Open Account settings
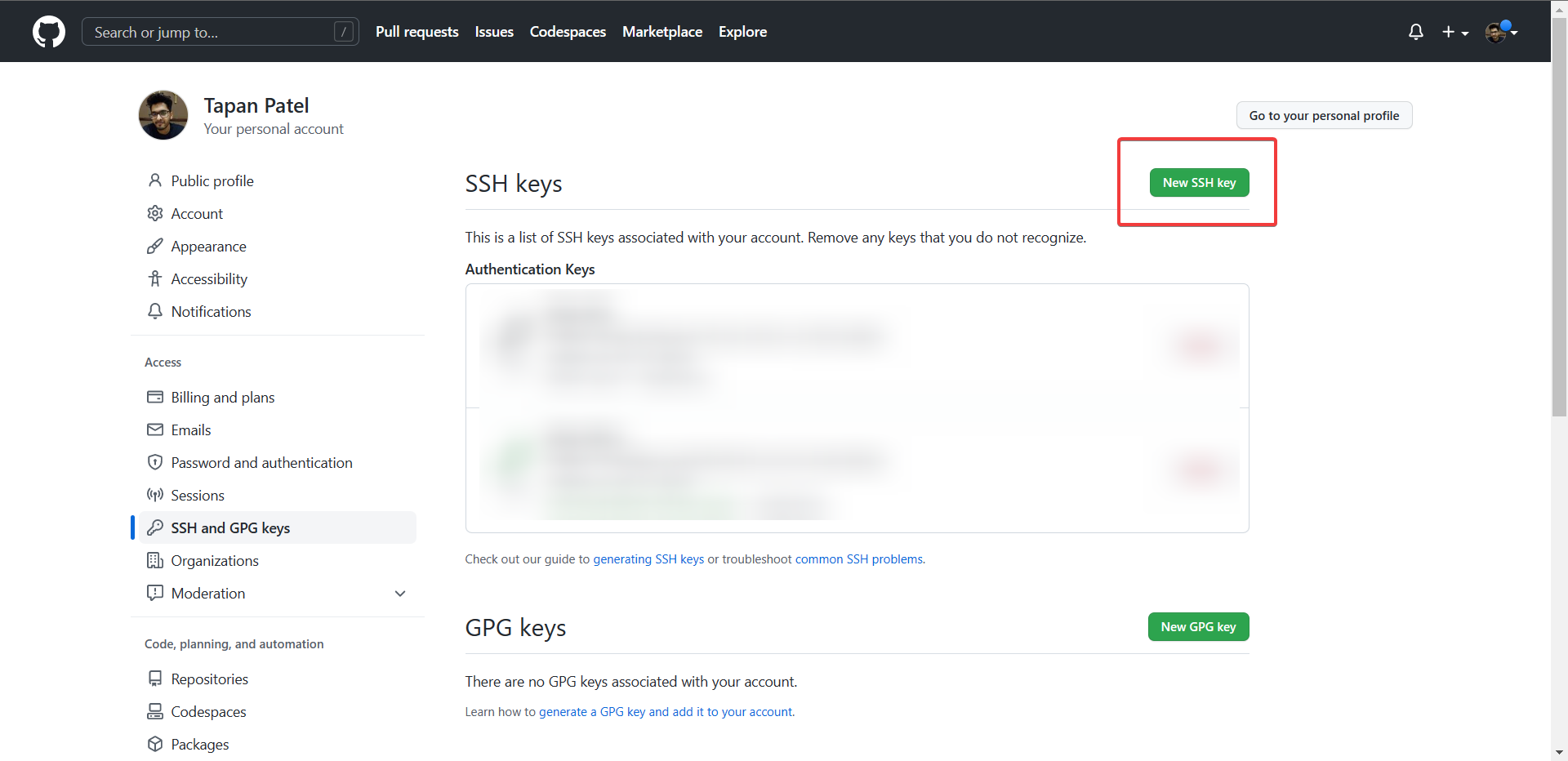Viewport: 1568px width, 761px height. point(197,214)
